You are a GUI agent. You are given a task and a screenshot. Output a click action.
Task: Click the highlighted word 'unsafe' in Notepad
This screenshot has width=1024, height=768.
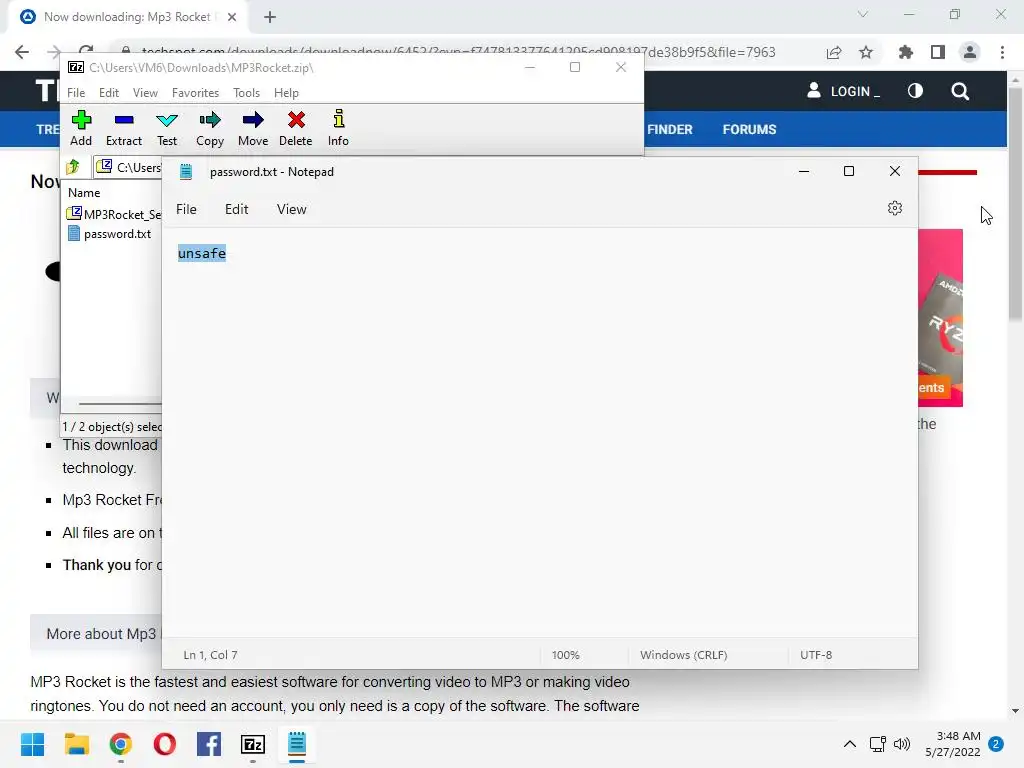[202, 253]
